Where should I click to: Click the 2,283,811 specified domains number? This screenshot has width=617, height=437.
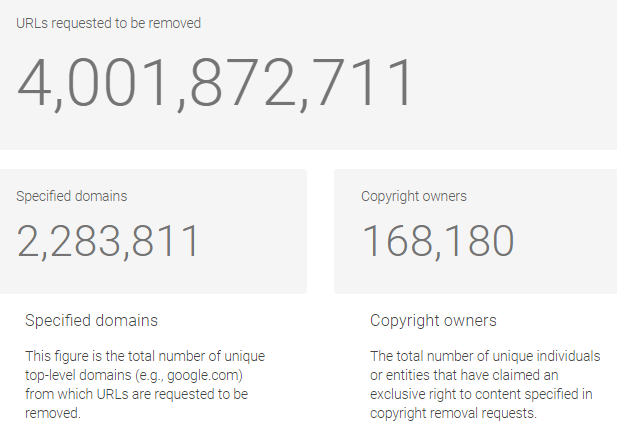[x=107, y=241]
